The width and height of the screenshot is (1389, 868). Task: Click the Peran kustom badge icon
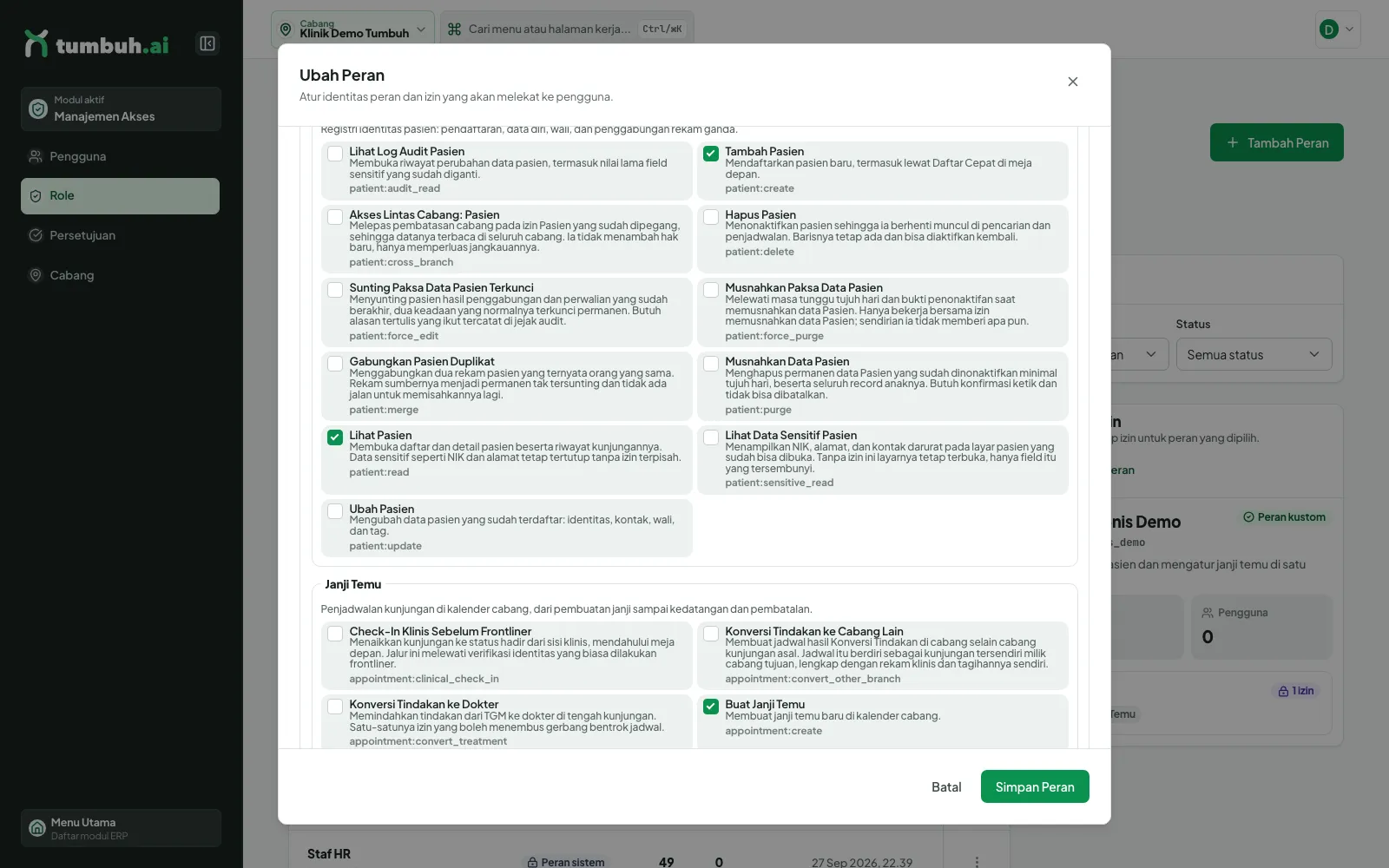coord(1248,517)
